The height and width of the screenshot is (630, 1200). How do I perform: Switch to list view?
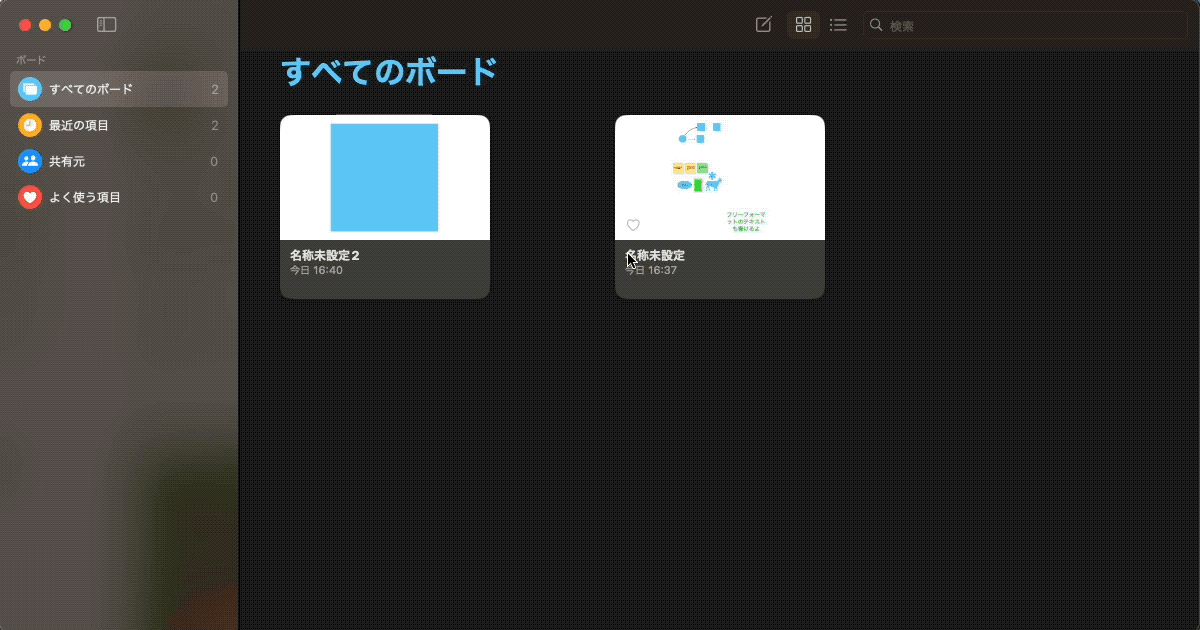(x=838, y=25)
